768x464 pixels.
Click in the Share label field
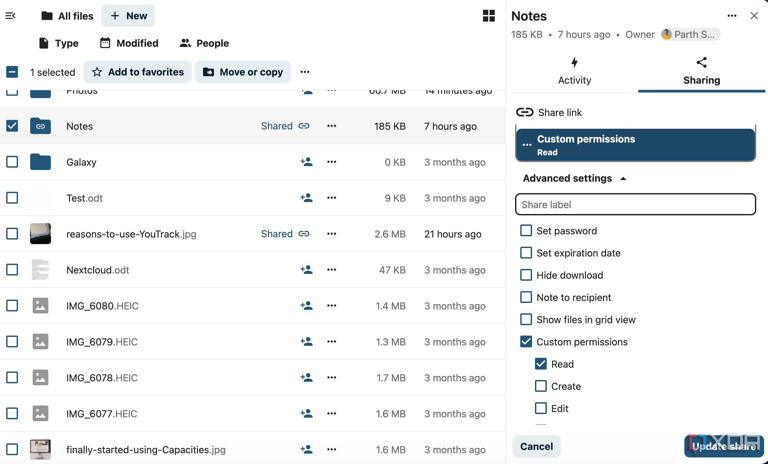pos(635,204)
